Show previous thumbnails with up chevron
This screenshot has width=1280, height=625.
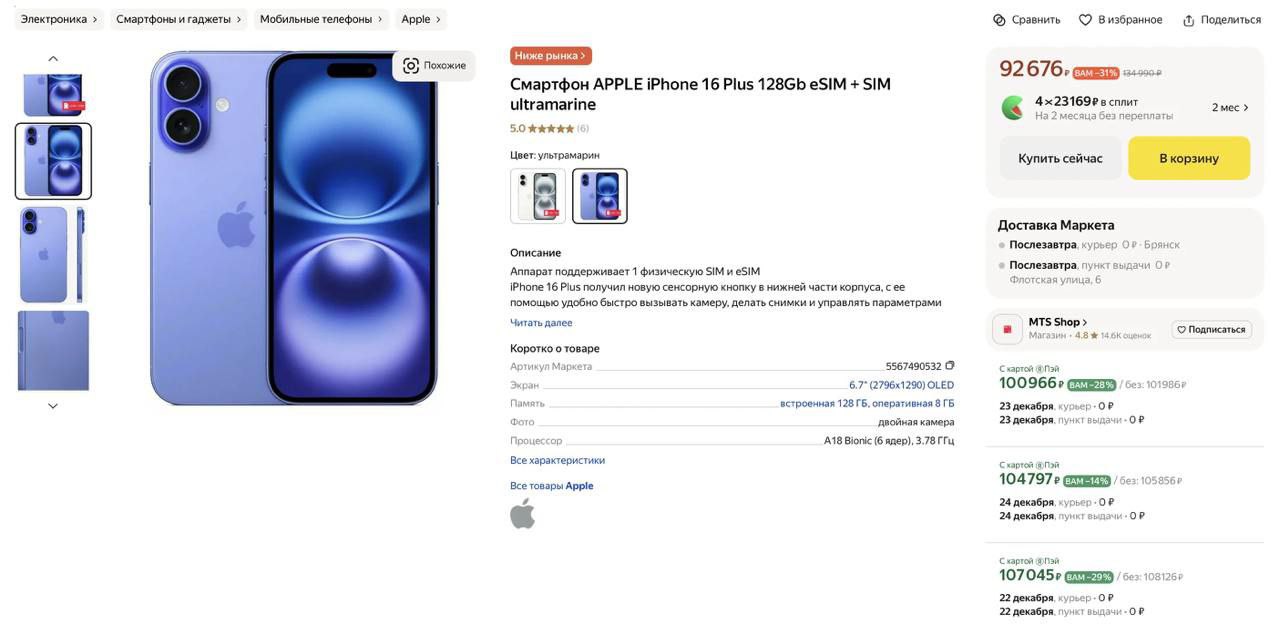click(x=53, y=59)
